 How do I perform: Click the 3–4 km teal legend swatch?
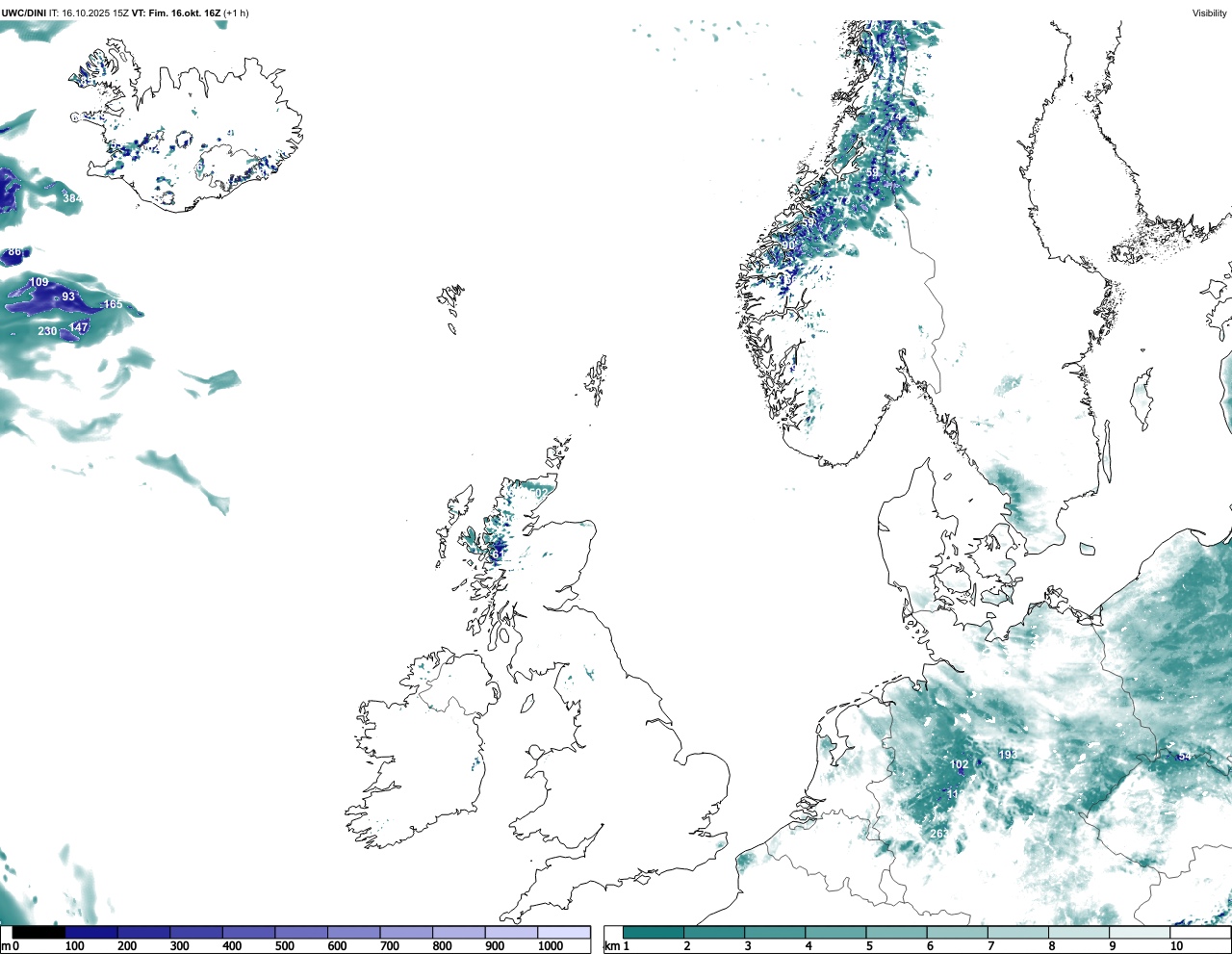click(x=775, y=932)
